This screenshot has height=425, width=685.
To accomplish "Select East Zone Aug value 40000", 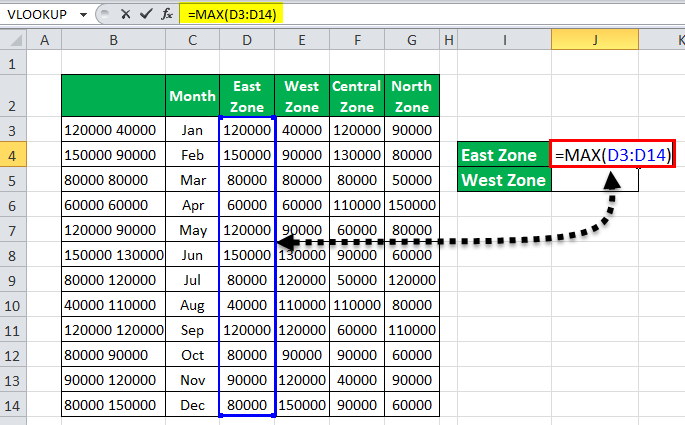I will pyautogui.click(x=247, y=305).
